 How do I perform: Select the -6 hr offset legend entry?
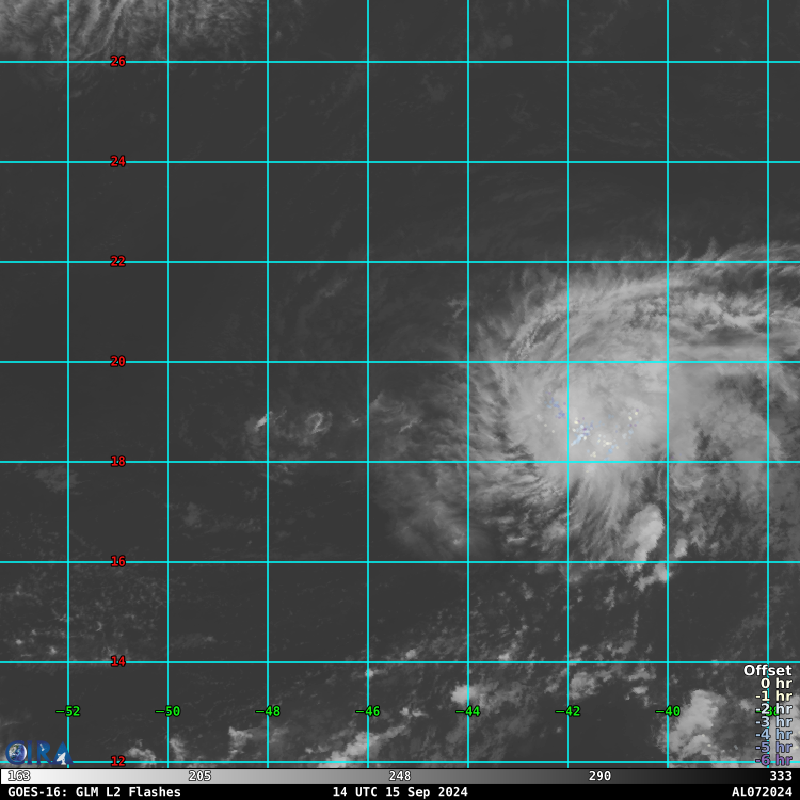click(773, 760)
